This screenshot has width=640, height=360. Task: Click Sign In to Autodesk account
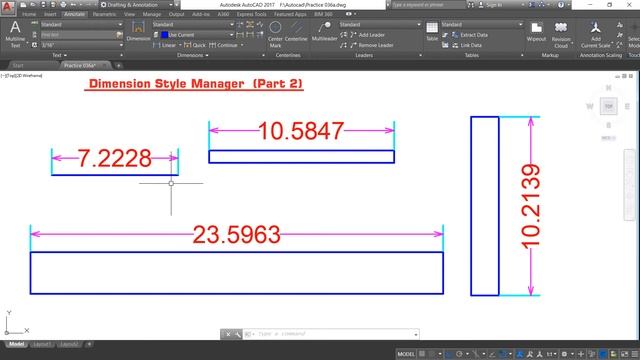[490, 5]
